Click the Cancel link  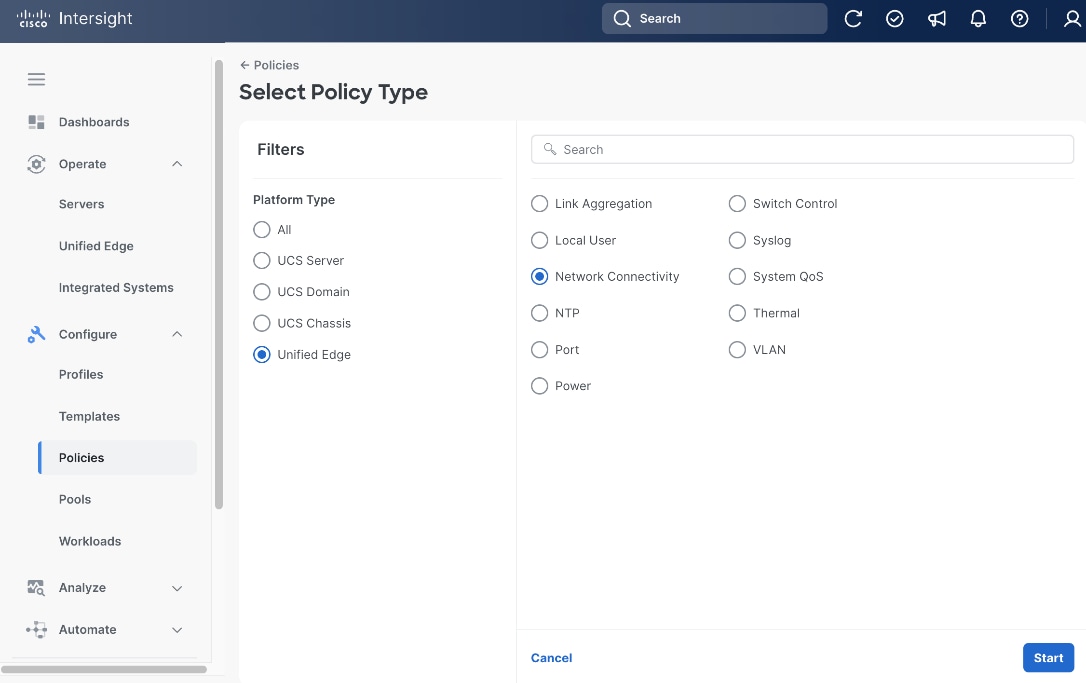coord(551,658)
